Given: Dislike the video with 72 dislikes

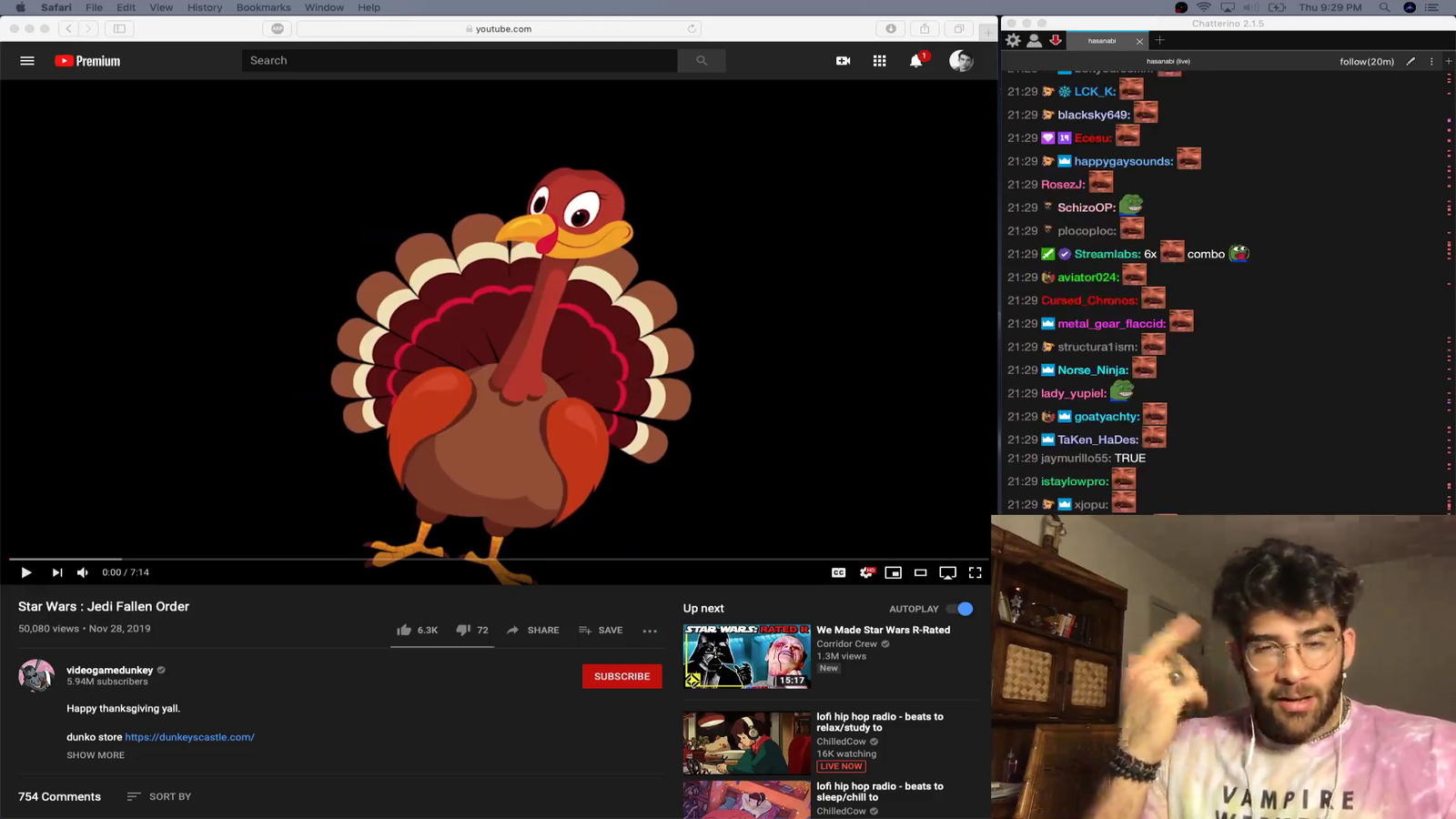Looking at the screenshot, I should point(472,630).
